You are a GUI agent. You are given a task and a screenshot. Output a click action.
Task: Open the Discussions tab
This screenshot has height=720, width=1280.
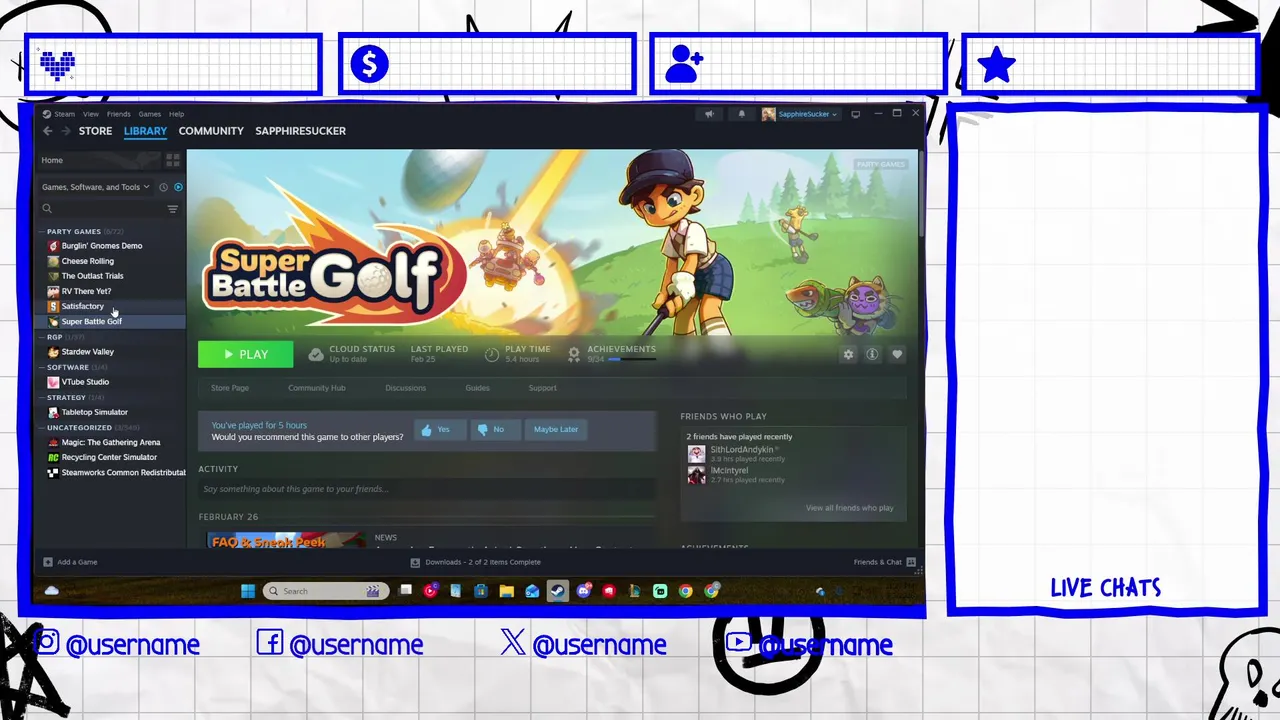click(405, 388)
